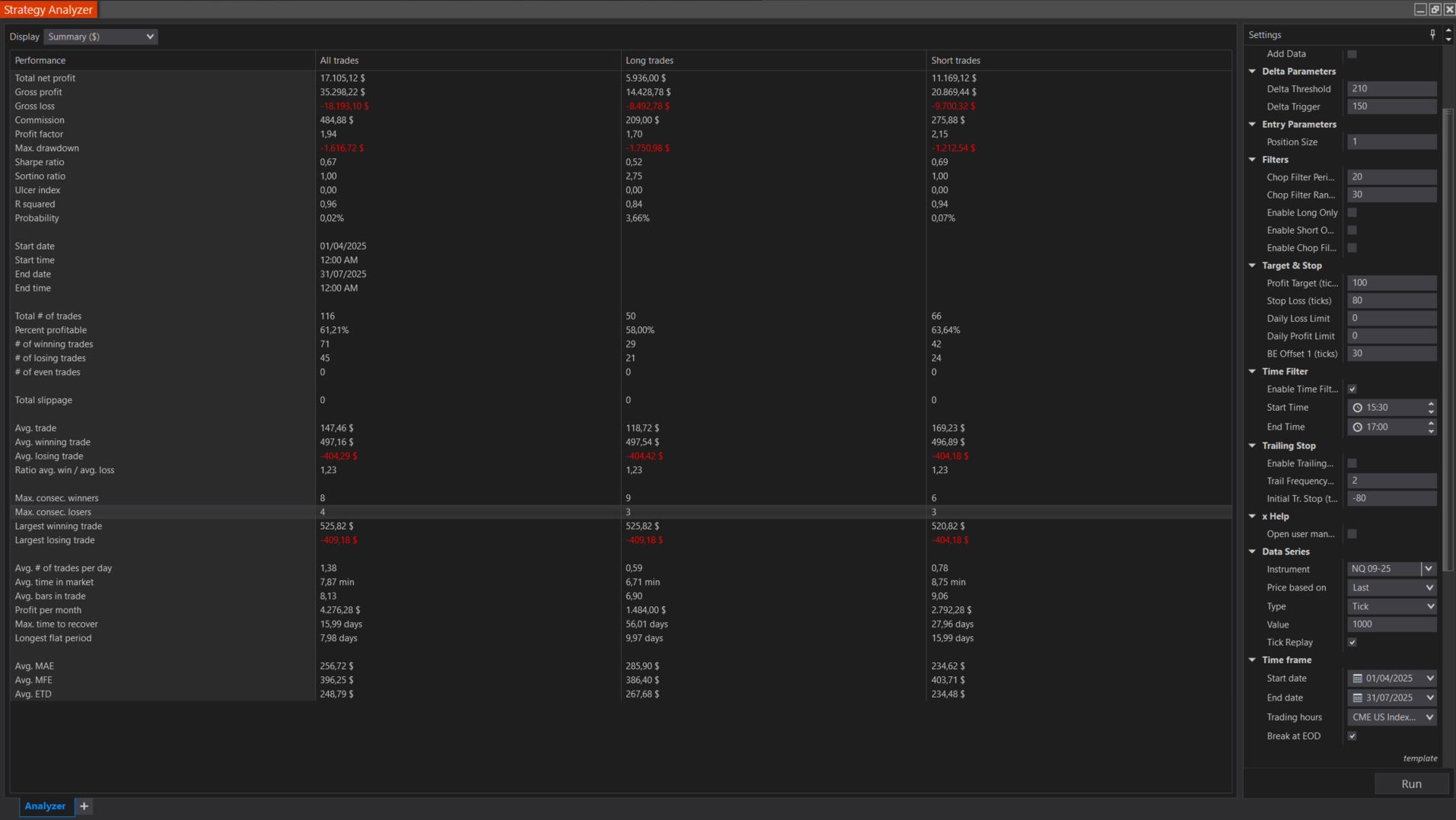The height and width of the screenshot is (820, 1456).
Task: Collapse the Filters section
Action: (1252, 160)
